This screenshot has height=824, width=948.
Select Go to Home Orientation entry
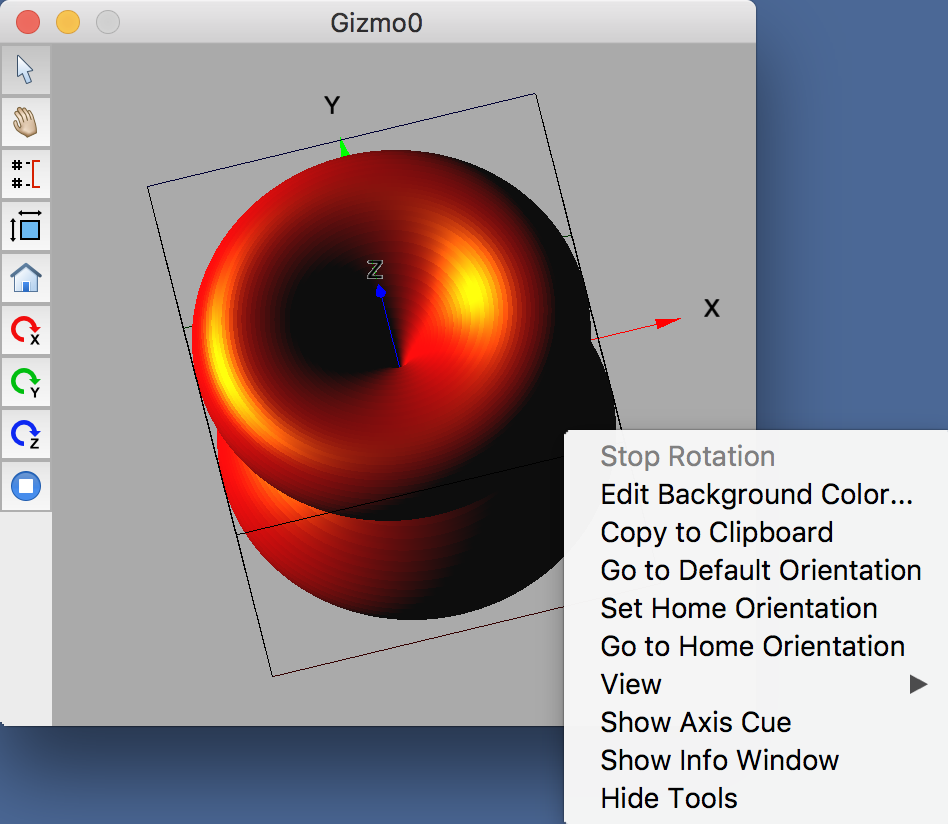(752, 647)
